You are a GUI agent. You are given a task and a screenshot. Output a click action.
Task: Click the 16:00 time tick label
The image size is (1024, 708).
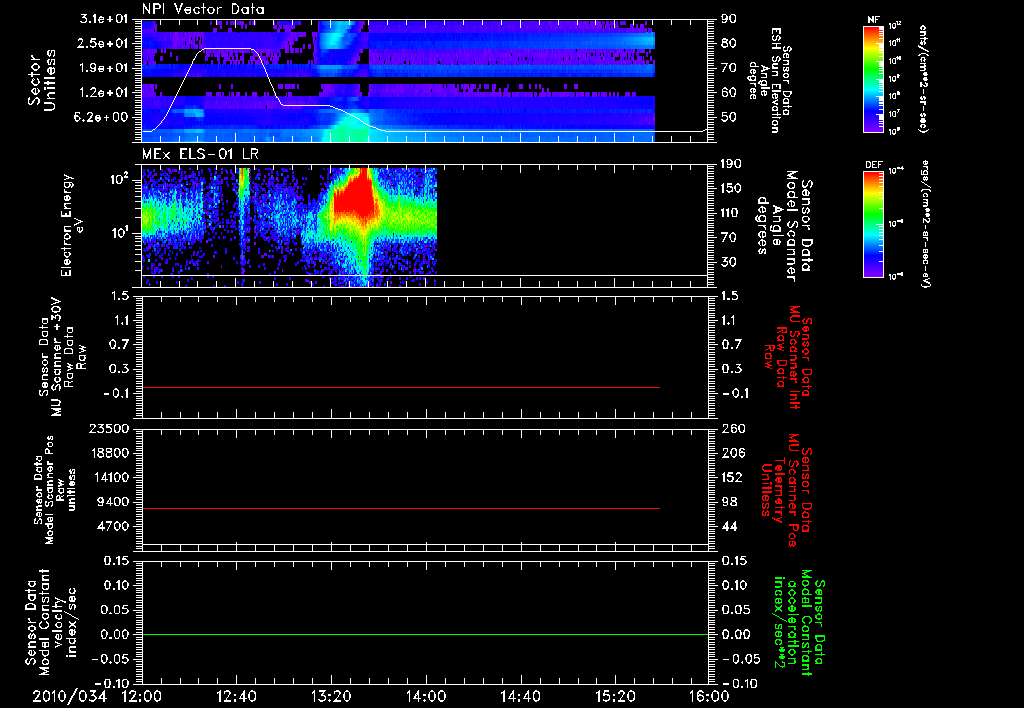(x=709, y=696)
